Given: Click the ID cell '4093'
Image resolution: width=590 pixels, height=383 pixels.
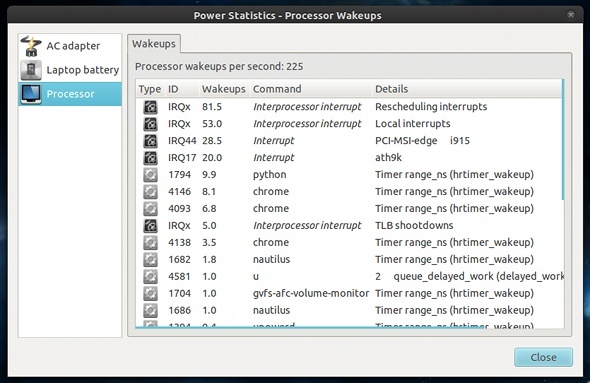Looking at the screenshot, I should [x=179, y=208].
